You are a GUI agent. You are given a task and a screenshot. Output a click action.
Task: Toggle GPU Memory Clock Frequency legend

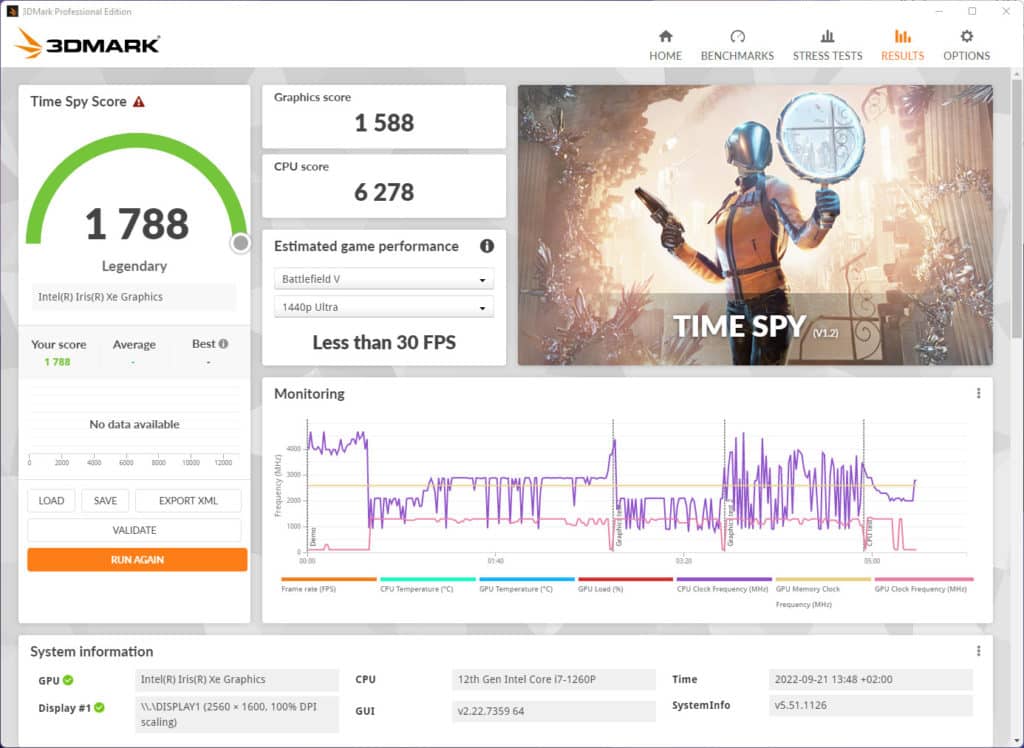(823, 593)
